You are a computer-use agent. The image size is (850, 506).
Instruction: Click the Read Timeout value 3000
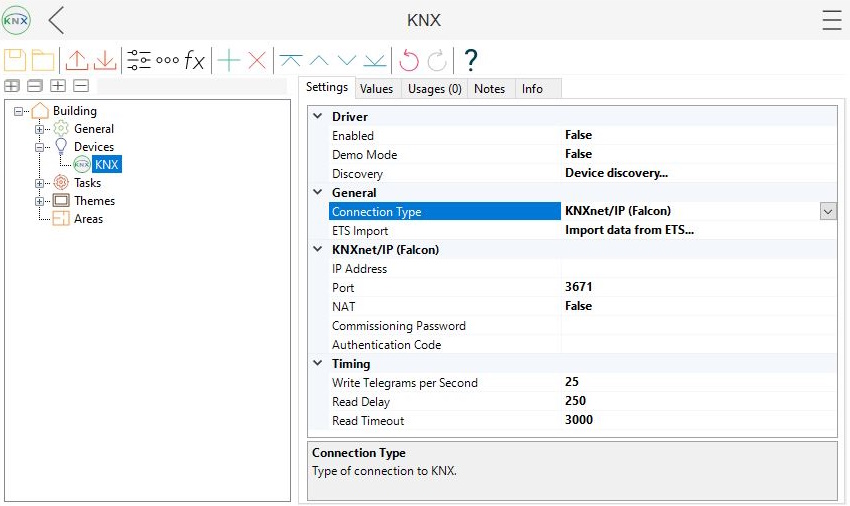click(578, 420)
